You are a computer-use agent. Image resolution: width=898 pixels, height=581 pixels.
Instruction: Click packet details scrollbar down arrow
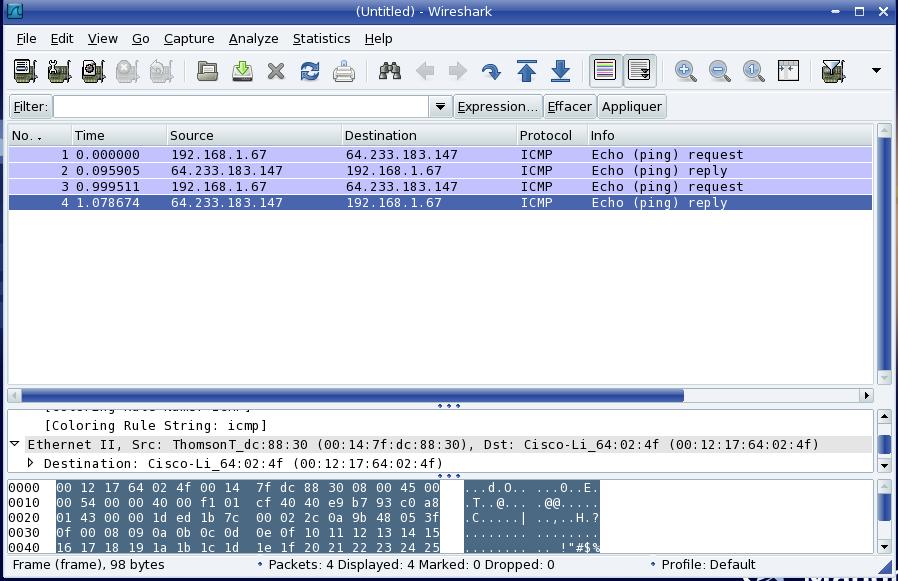884,466
